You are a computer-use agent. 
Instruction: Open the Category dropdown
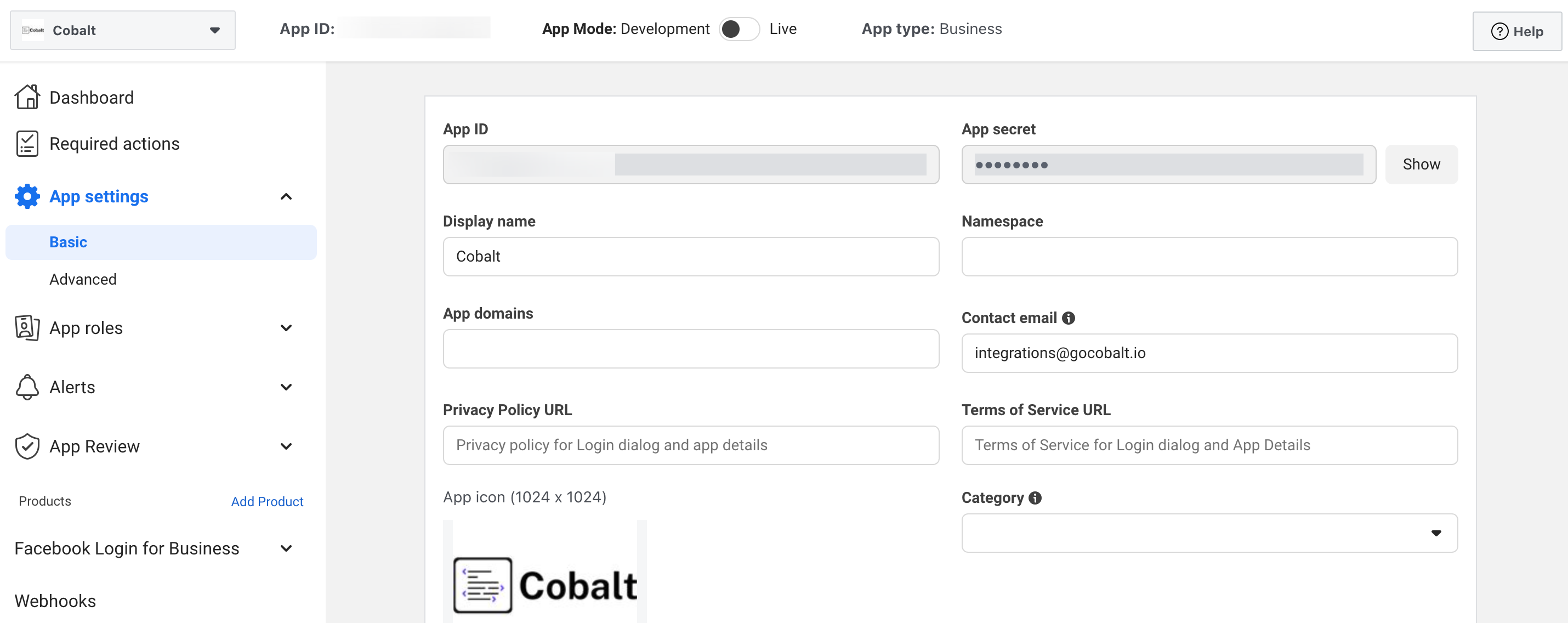pyautogui.click(x=1209, y=533)
